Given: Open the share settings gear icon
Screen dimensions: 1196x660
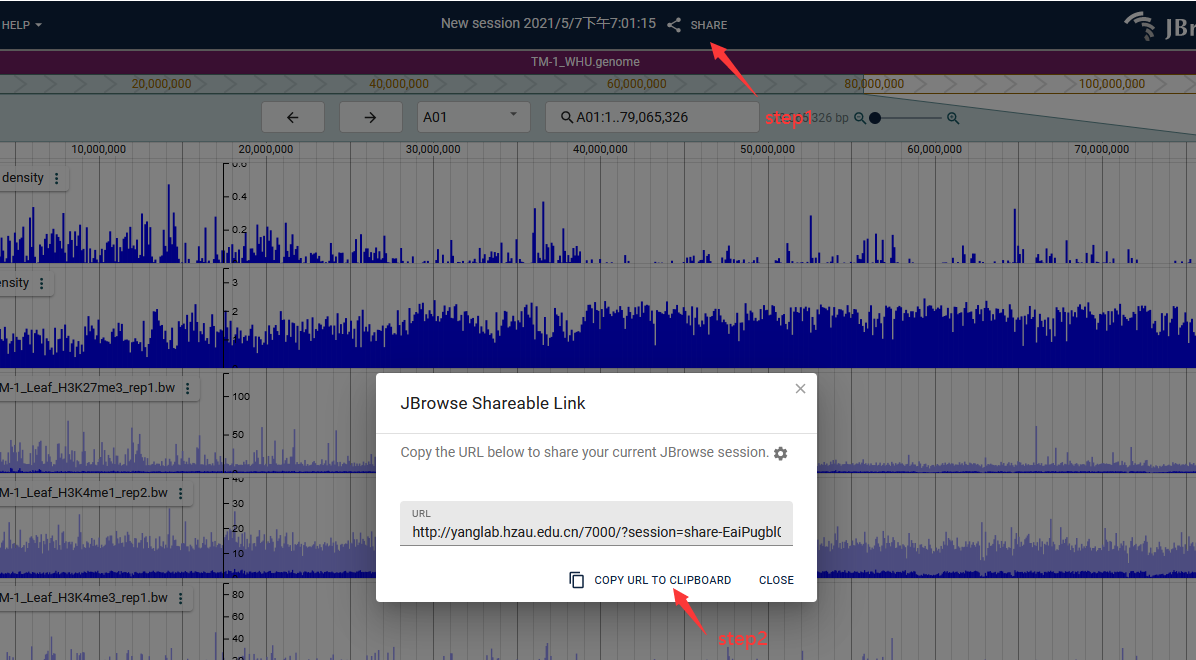Looking at the screenshot, I should [x=780, y=453].
